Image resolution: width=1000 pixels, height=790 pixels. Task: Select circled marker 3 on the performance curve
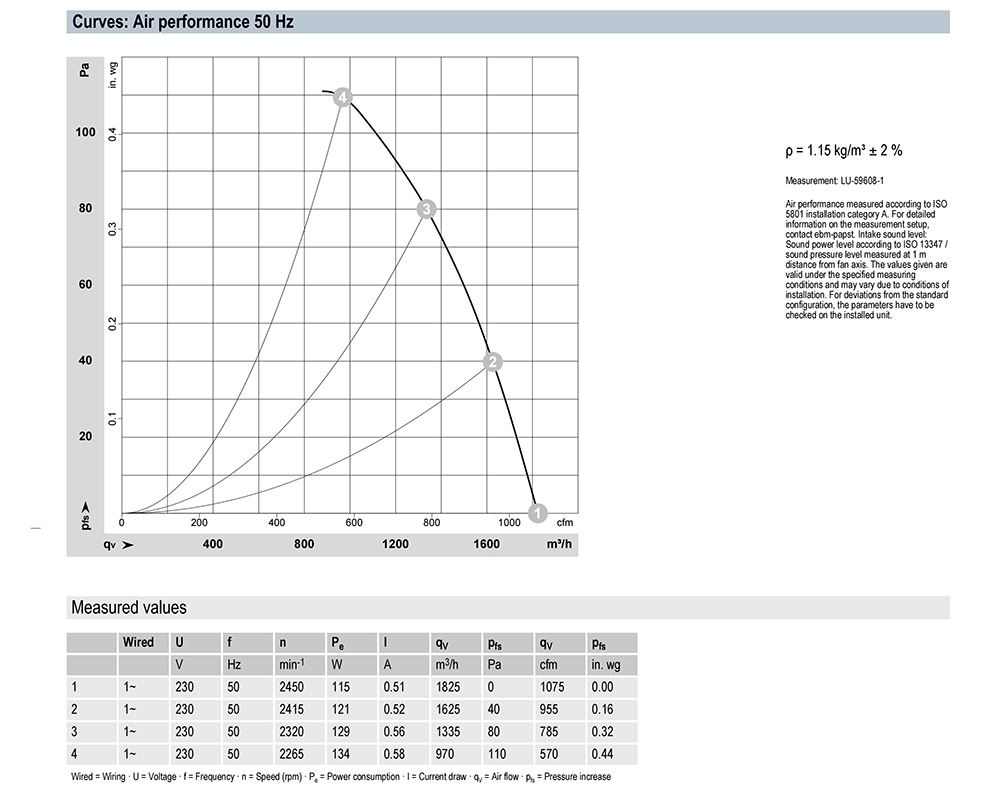(427, 209)
